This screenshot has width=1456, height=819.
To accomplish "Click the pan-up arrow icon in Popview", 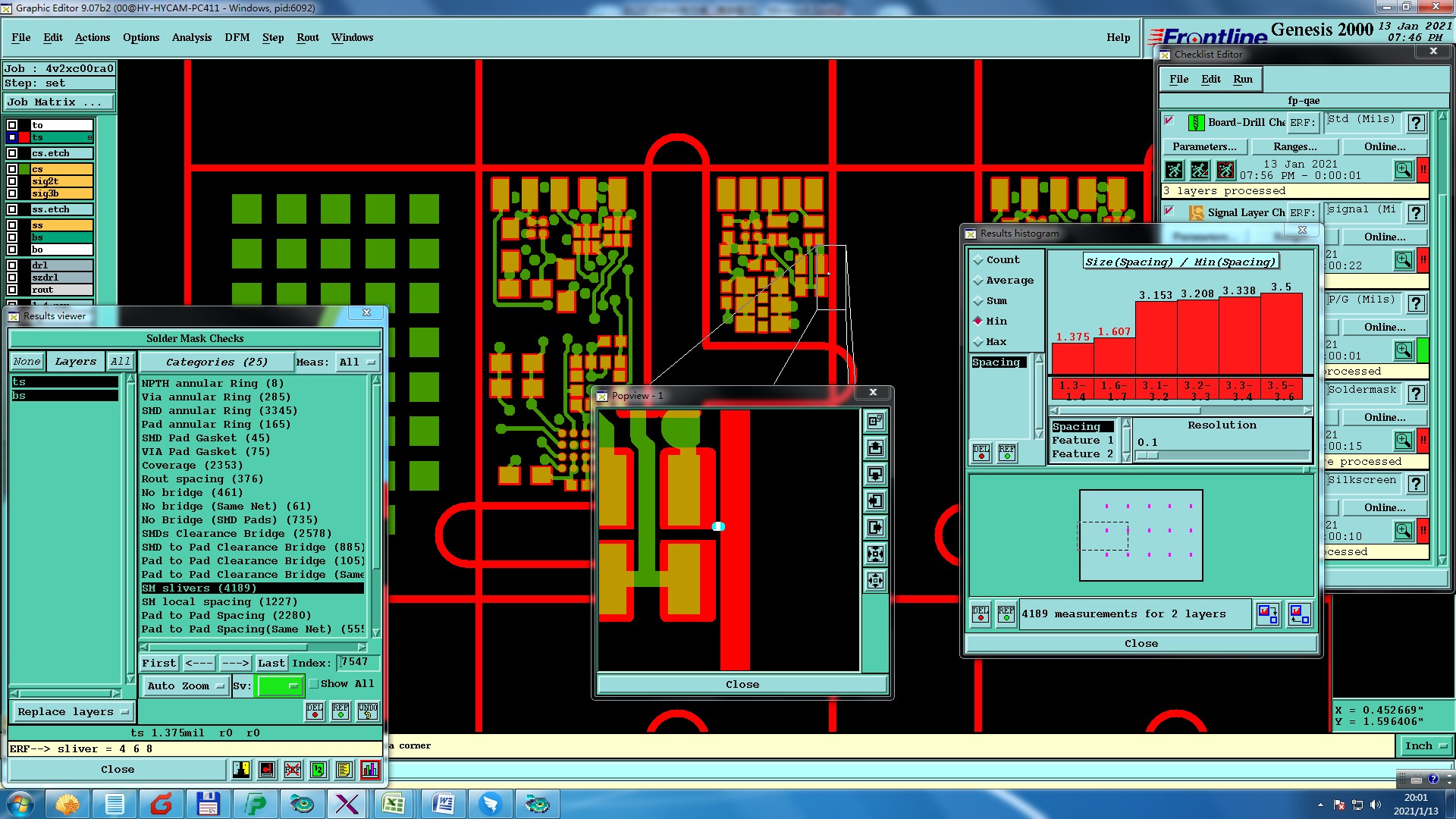I will pos(875,448).
